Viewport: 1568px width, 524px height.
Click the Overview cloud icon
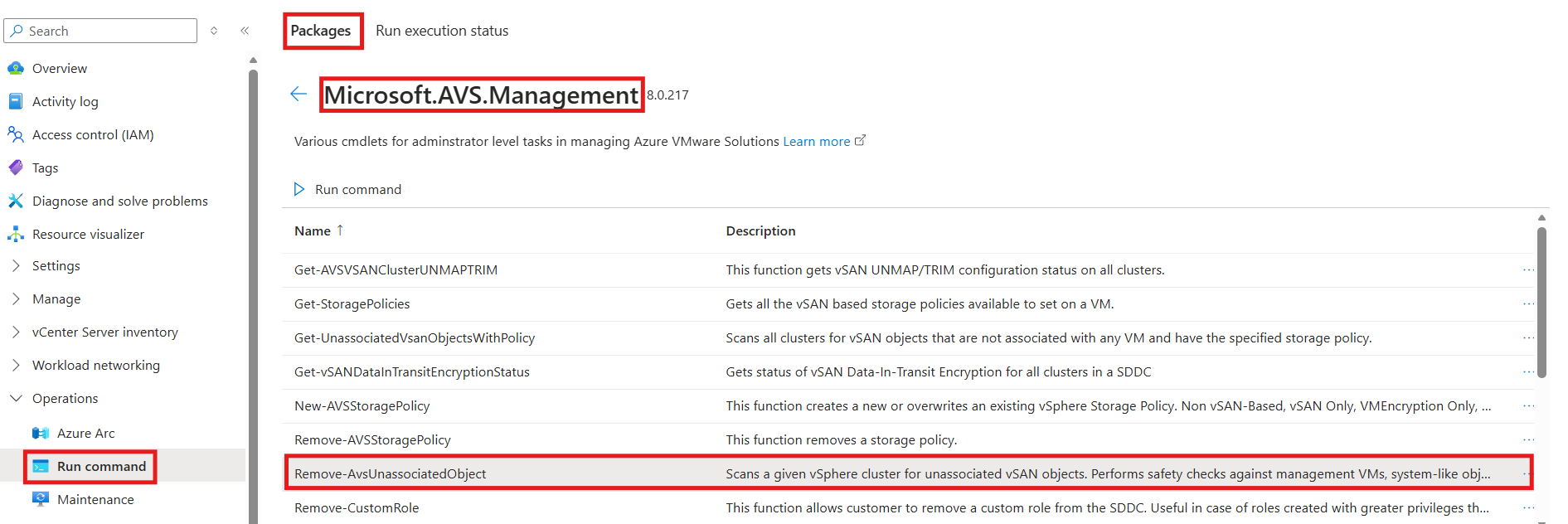(16, 68)
